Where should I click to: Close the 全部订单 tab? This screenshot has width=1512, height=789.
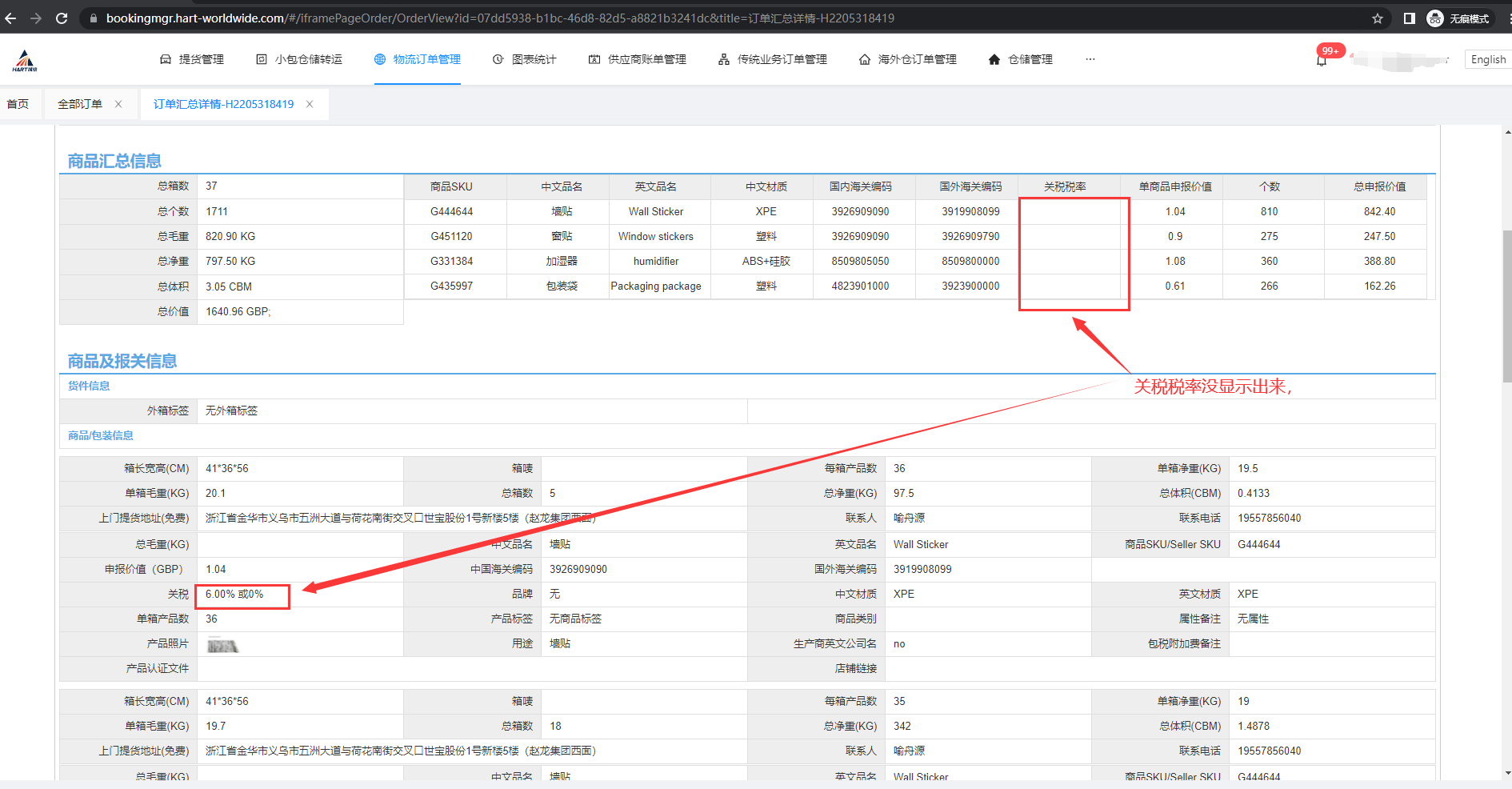coord(118,104)
